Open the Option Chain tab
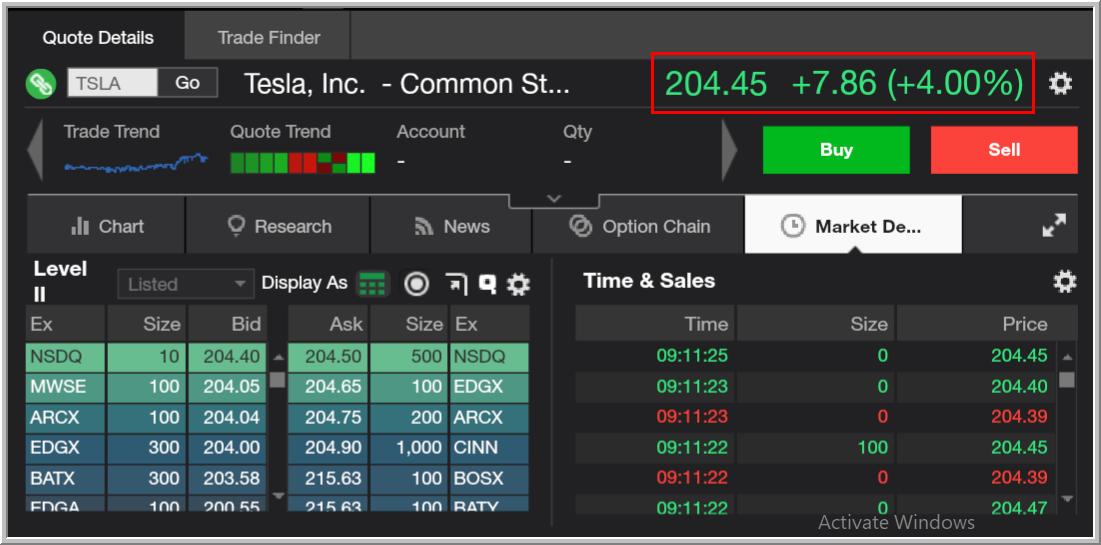Screen dimensions: 1101x545 click(638, 225)
